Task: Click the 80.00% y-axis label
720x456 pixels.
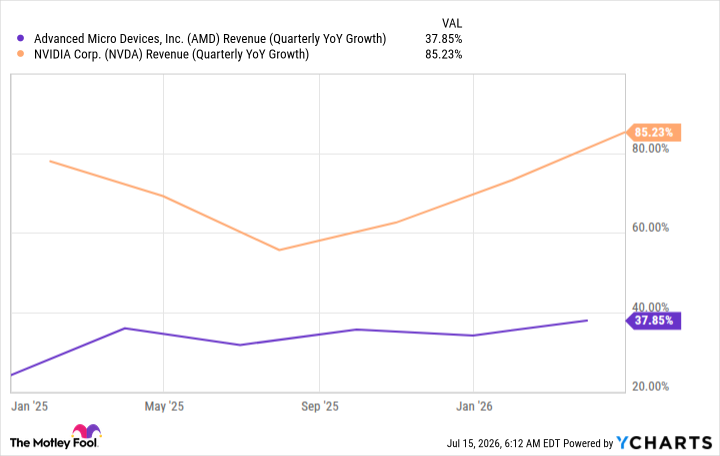Action: click(651, 148)
